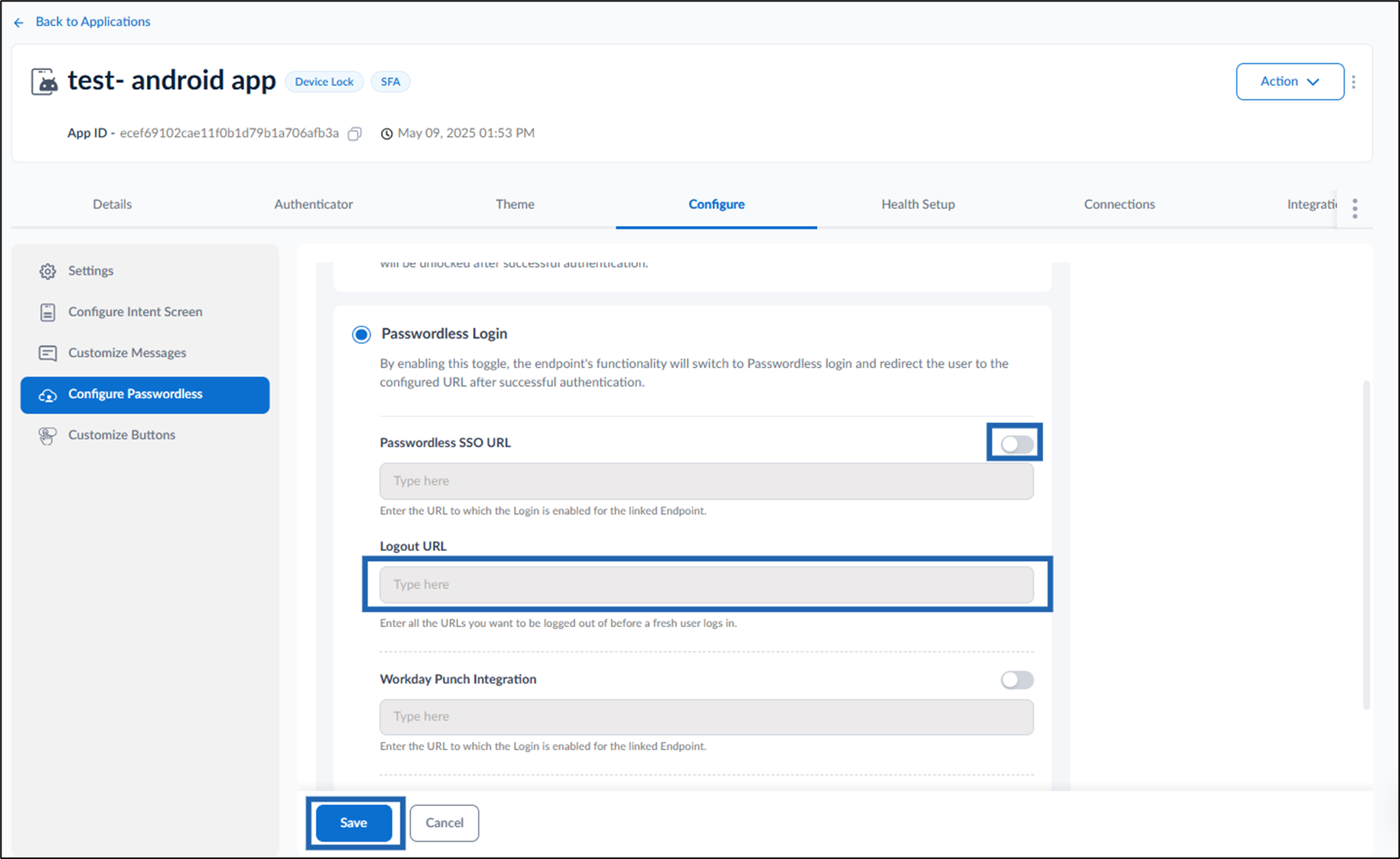Click the back arrow icon

coord(19,22)
